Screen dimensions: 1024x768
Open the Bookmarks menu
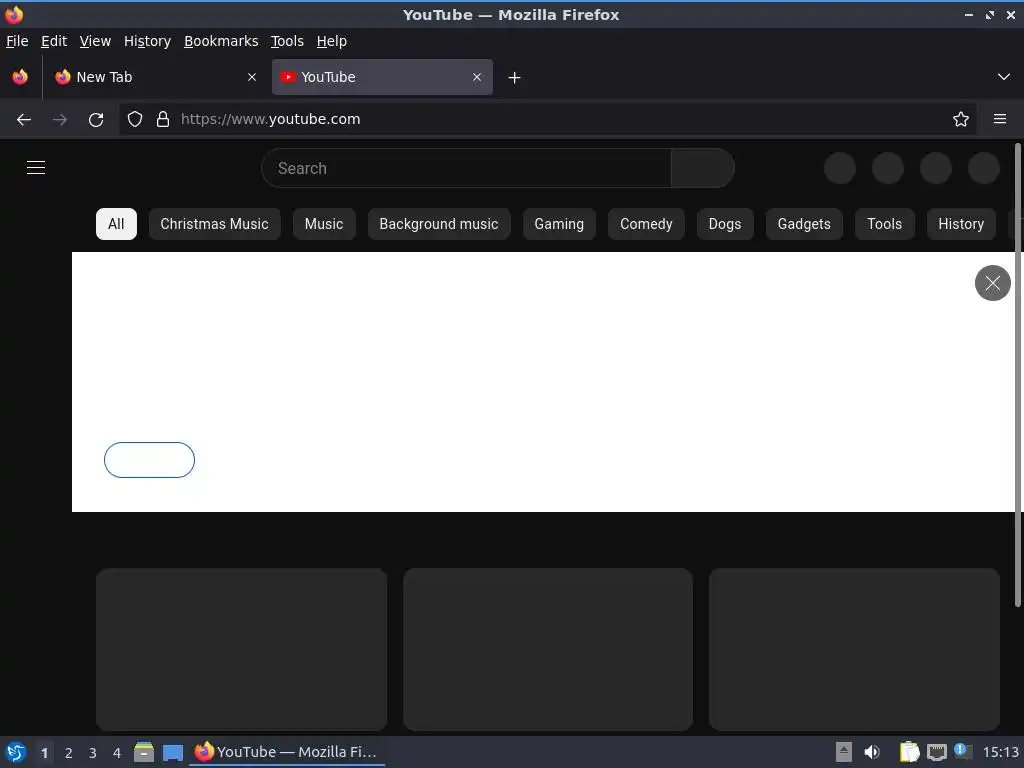[x=221, y=41]
